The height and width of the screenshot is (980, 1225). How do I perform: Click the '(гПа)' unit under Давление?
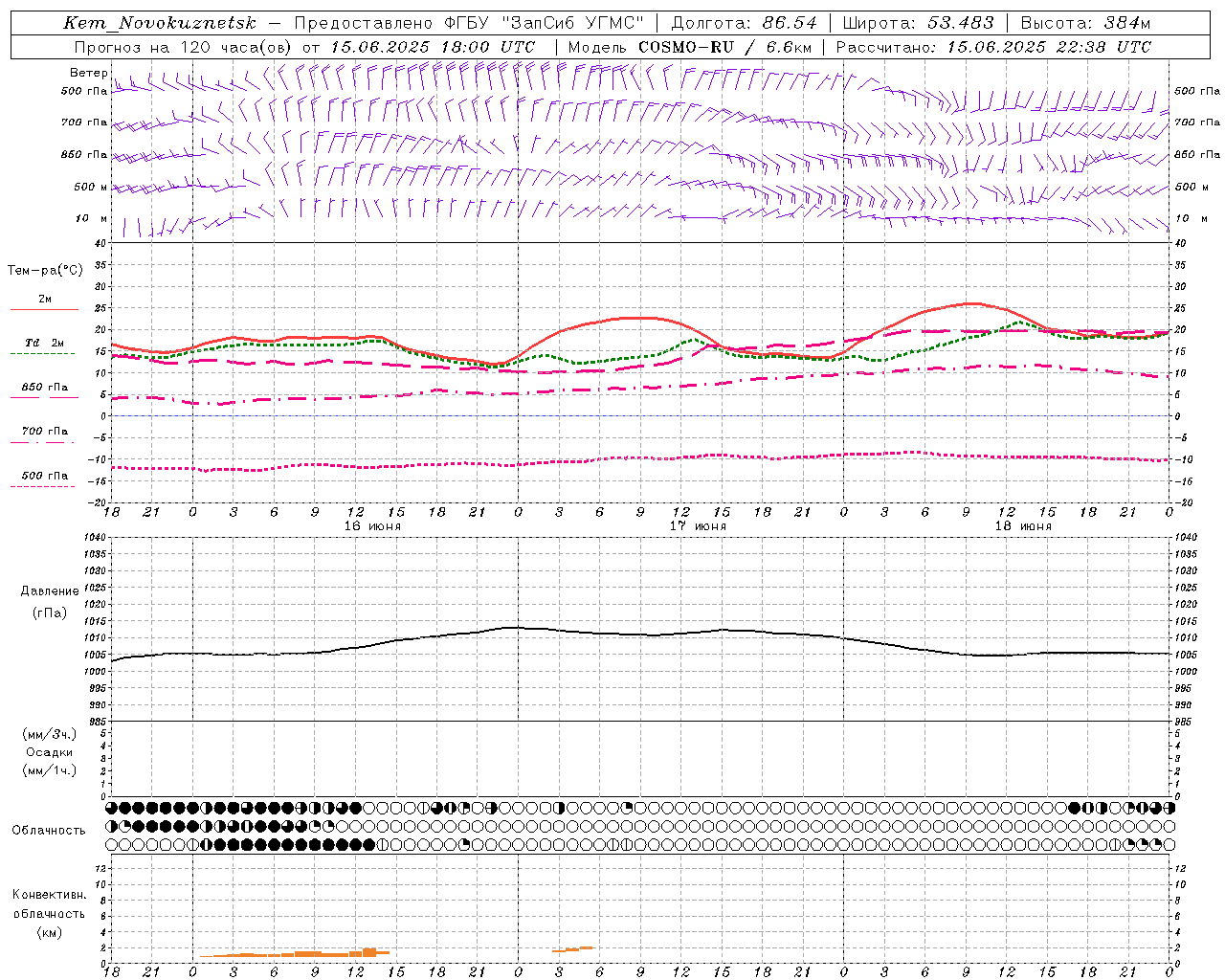point(50,612)
